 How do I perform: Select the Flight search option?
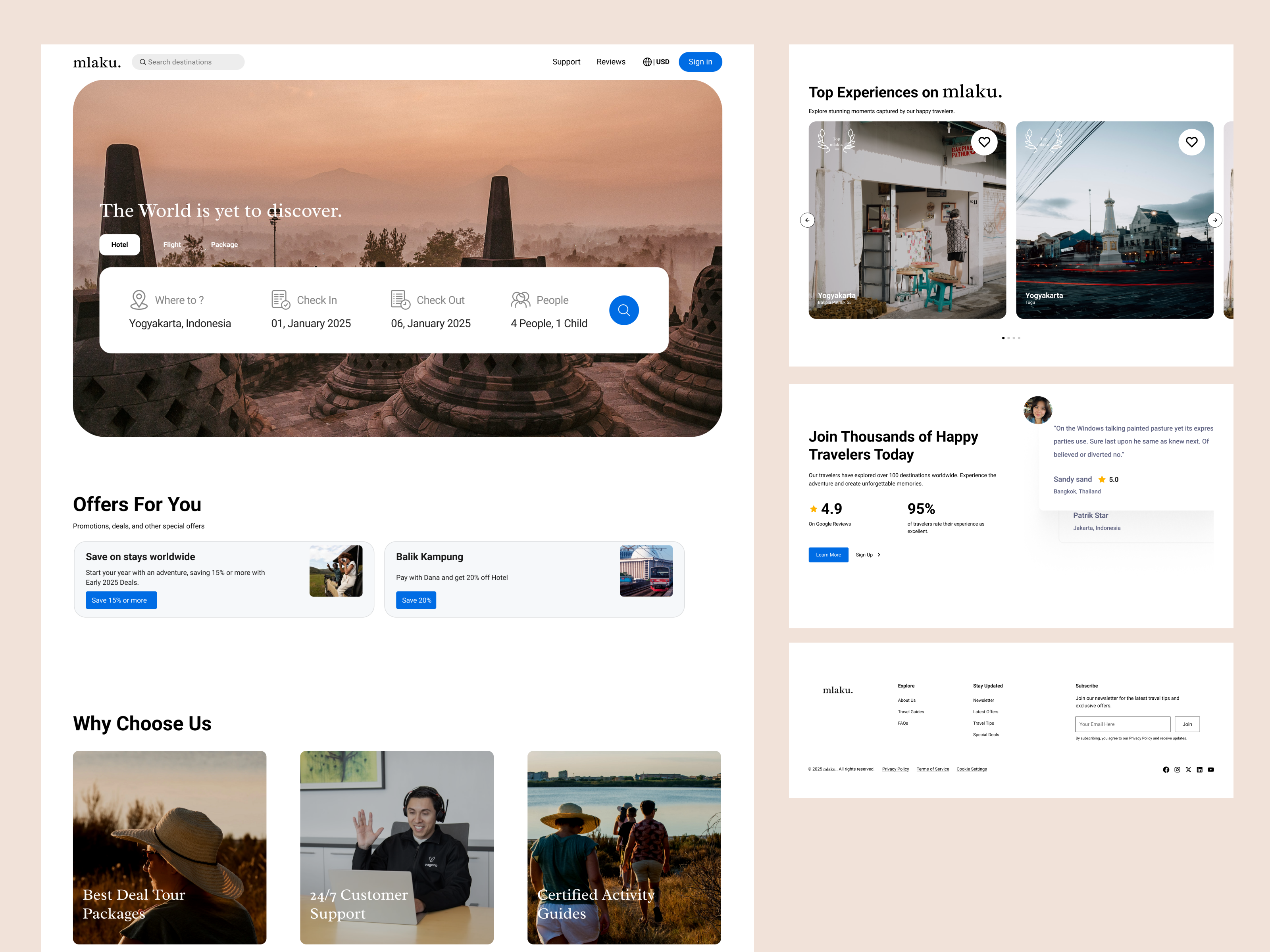172,244
